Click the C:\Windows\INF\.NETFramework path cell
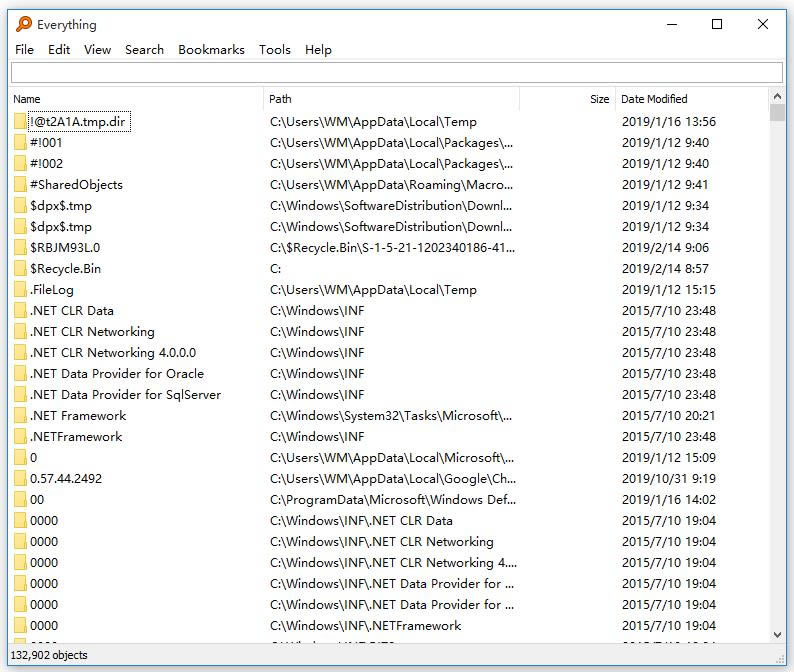 tap(365, 626)
